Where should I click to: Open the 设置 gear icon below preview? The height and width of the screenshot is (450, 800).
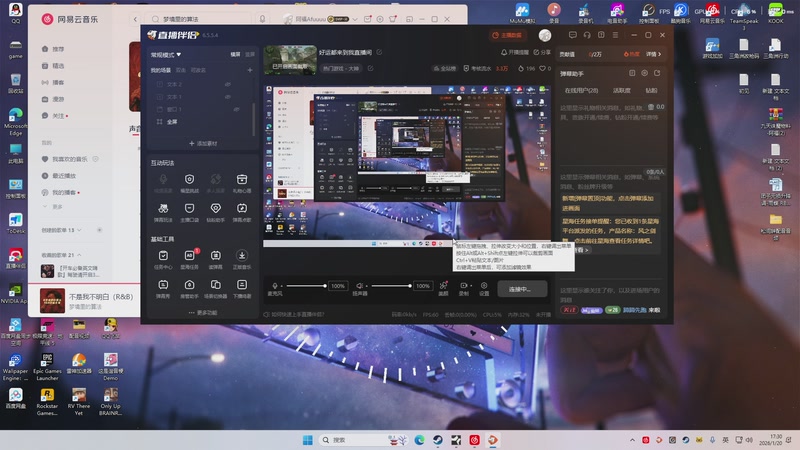[x=484, y=288]
